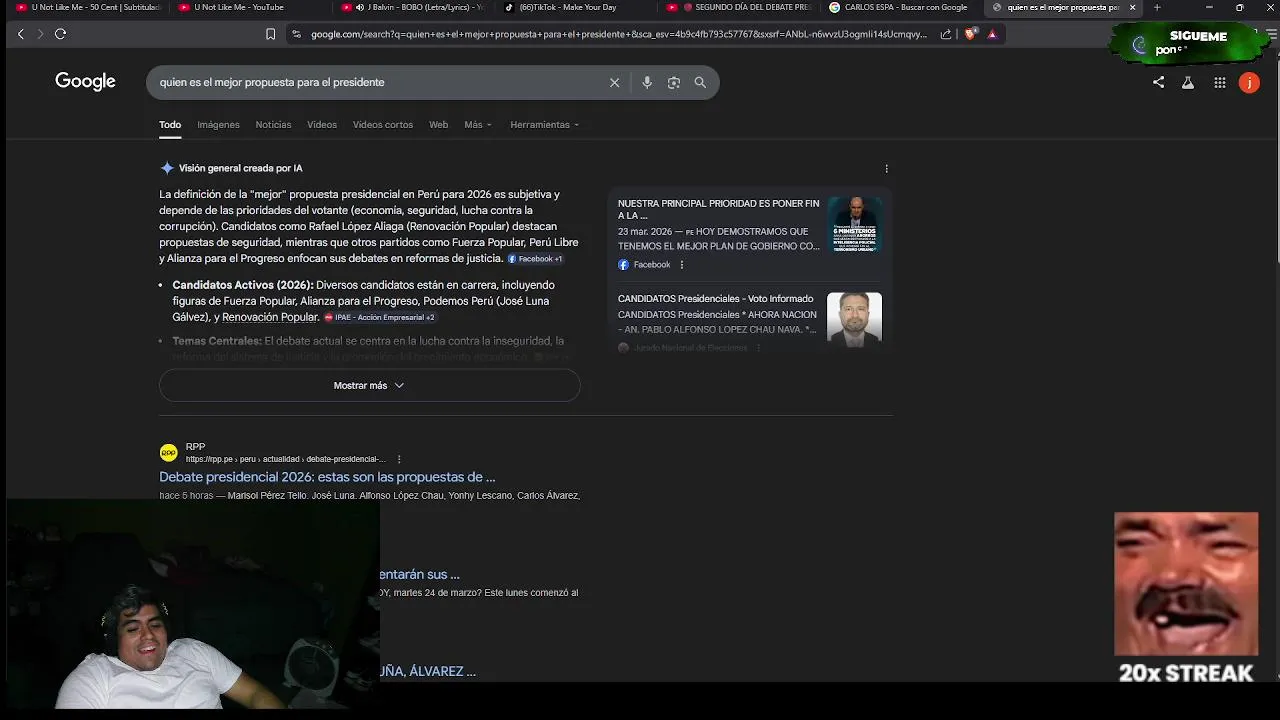
Task: Open the Google account avatar
Action: tap(1249, 83)
